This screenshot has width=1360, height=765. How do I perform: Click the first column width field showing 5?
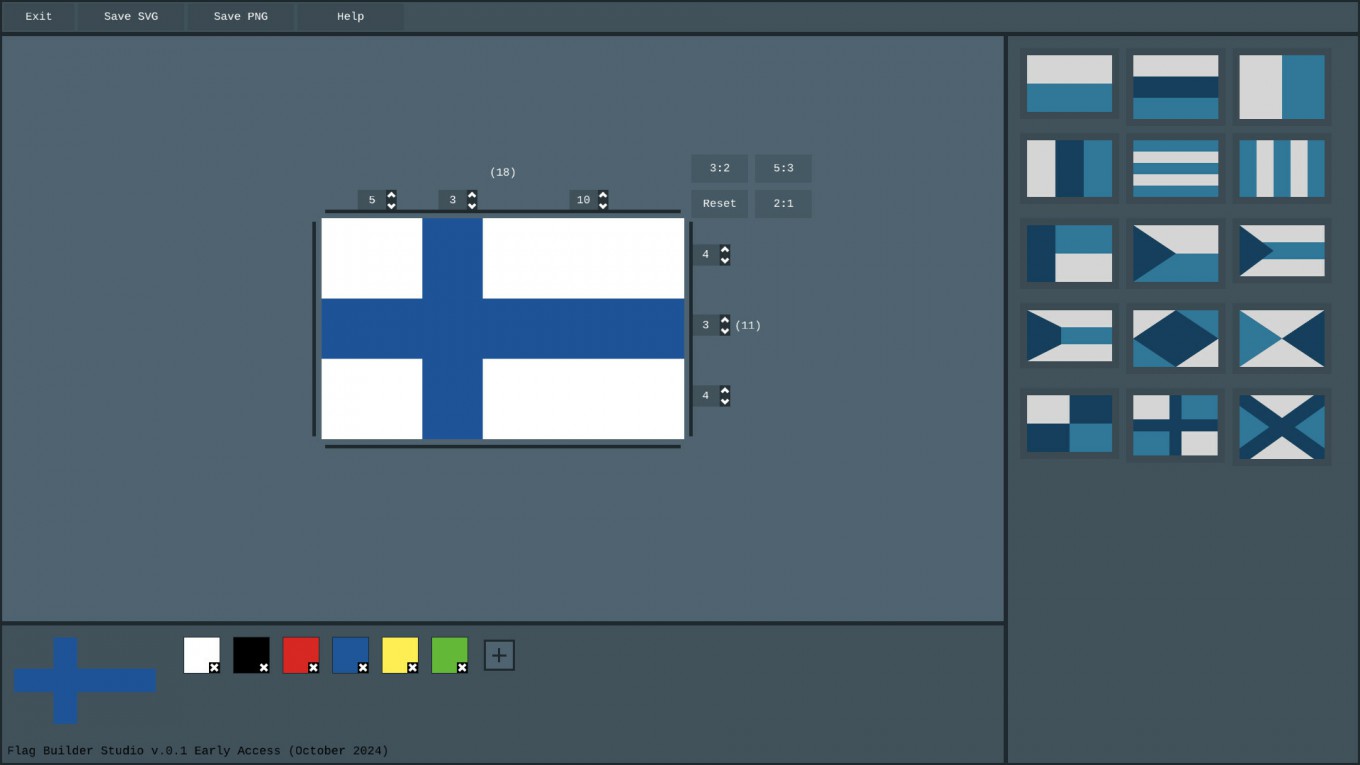(372, 200)
